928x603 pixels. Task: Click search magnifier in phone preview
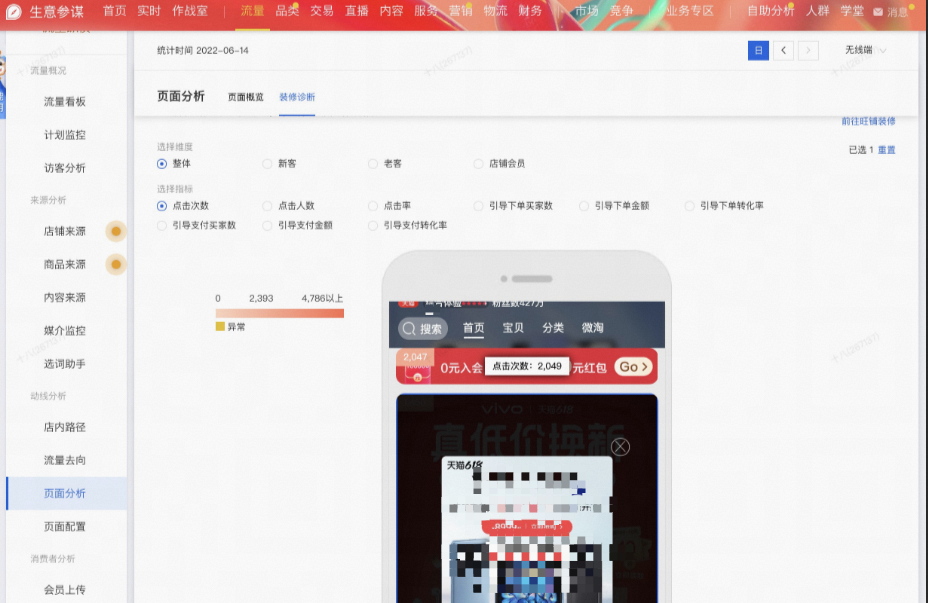tap(409, 328)
